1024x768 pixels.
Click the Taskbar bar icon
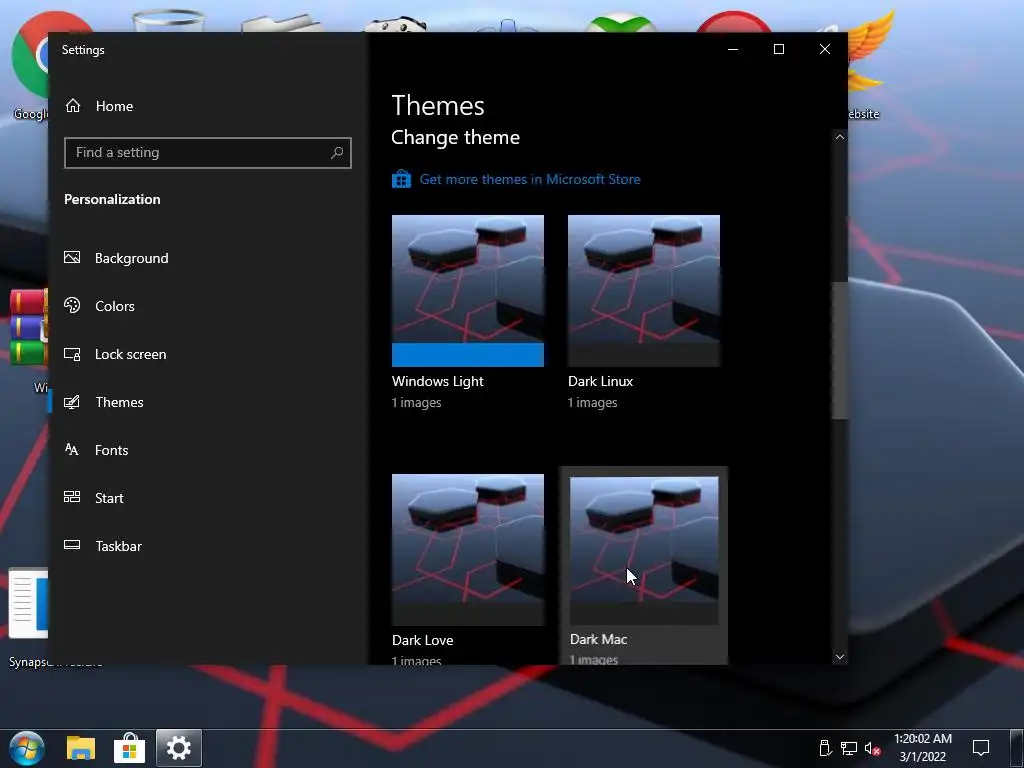tap(72, 545)
